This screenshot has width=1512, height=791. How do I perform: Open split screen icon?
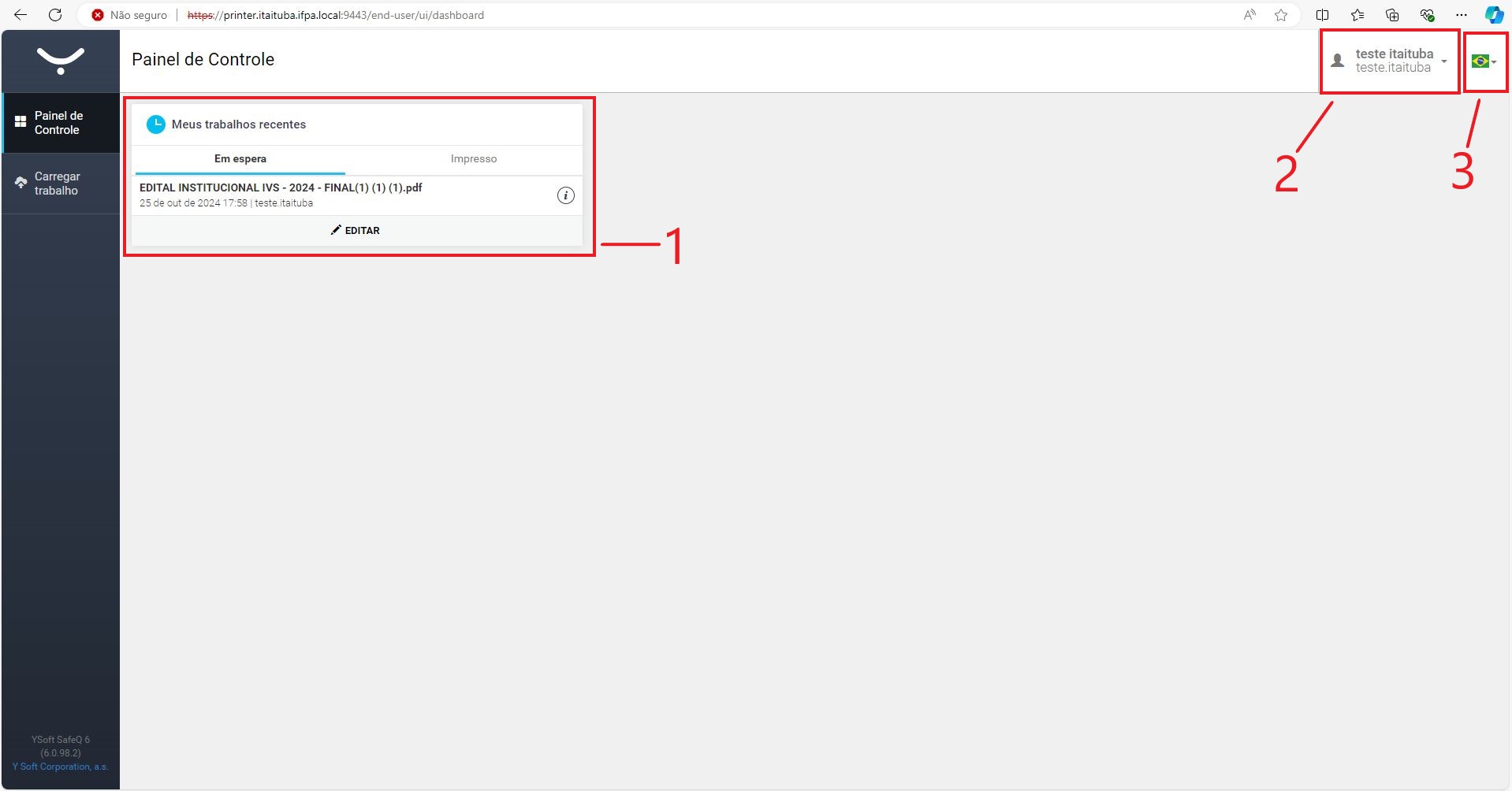pos(1323,15)
